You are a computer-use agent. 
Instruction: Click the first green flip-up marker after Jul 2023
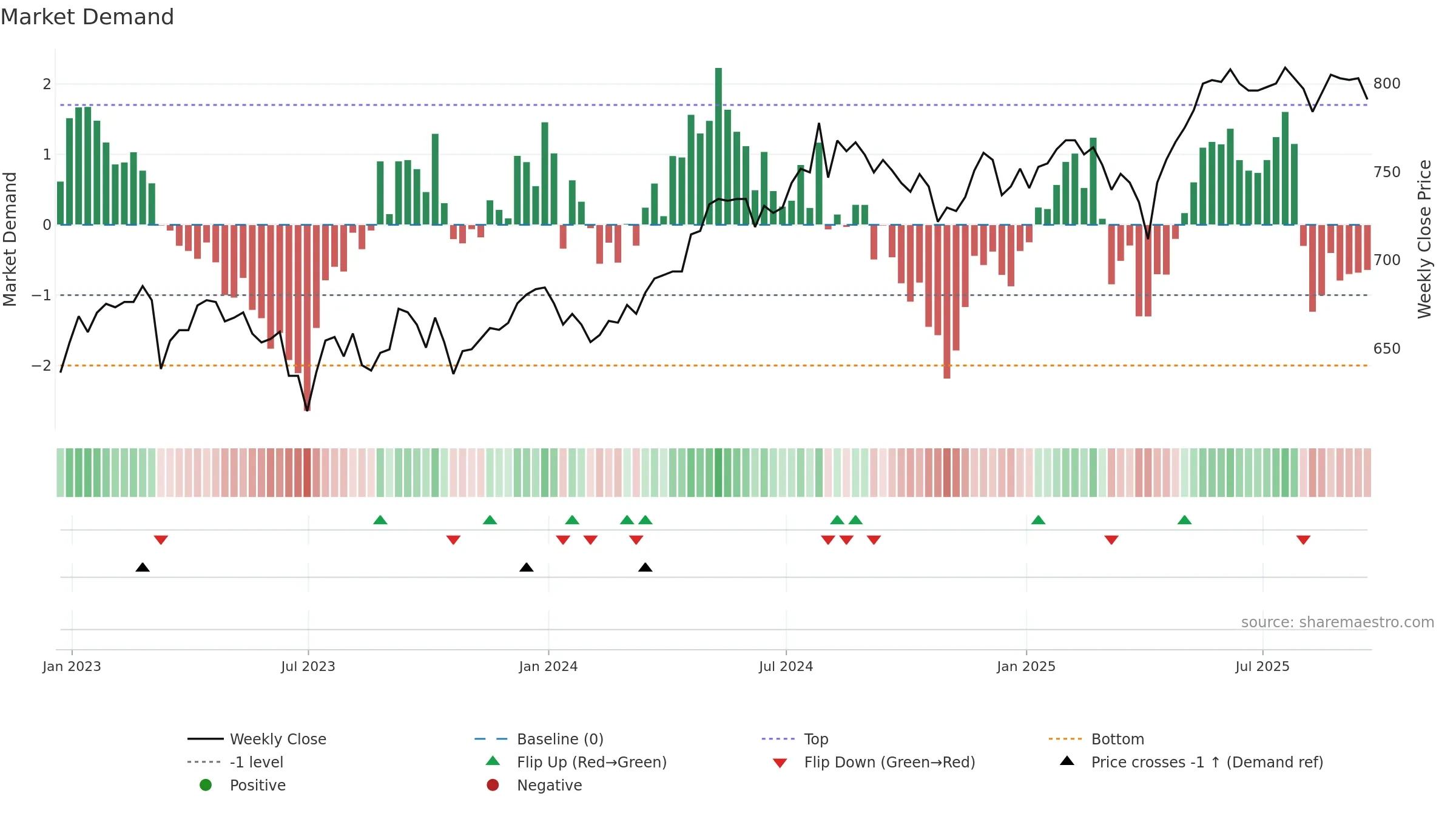point(380,520)
